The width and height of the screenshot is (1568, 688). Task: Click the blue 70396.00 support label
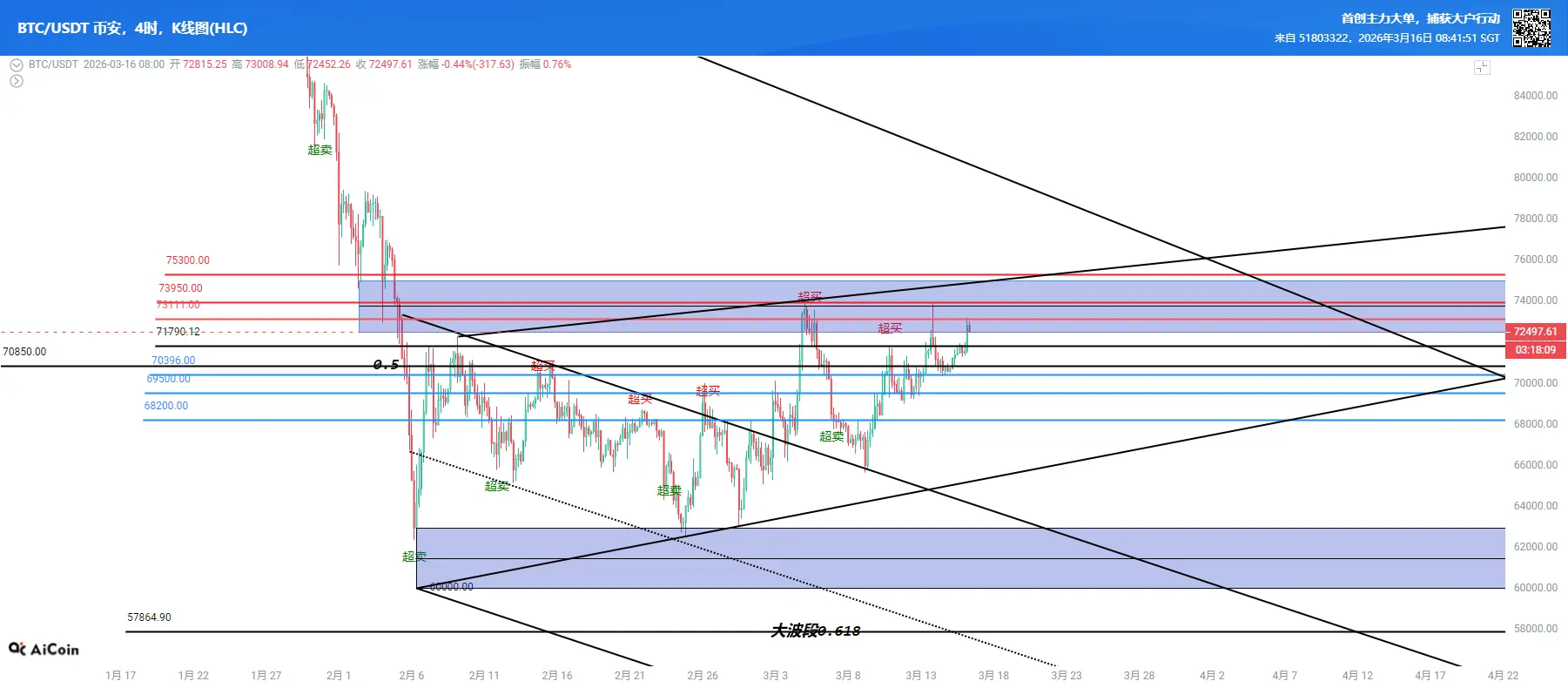[173, 361]
